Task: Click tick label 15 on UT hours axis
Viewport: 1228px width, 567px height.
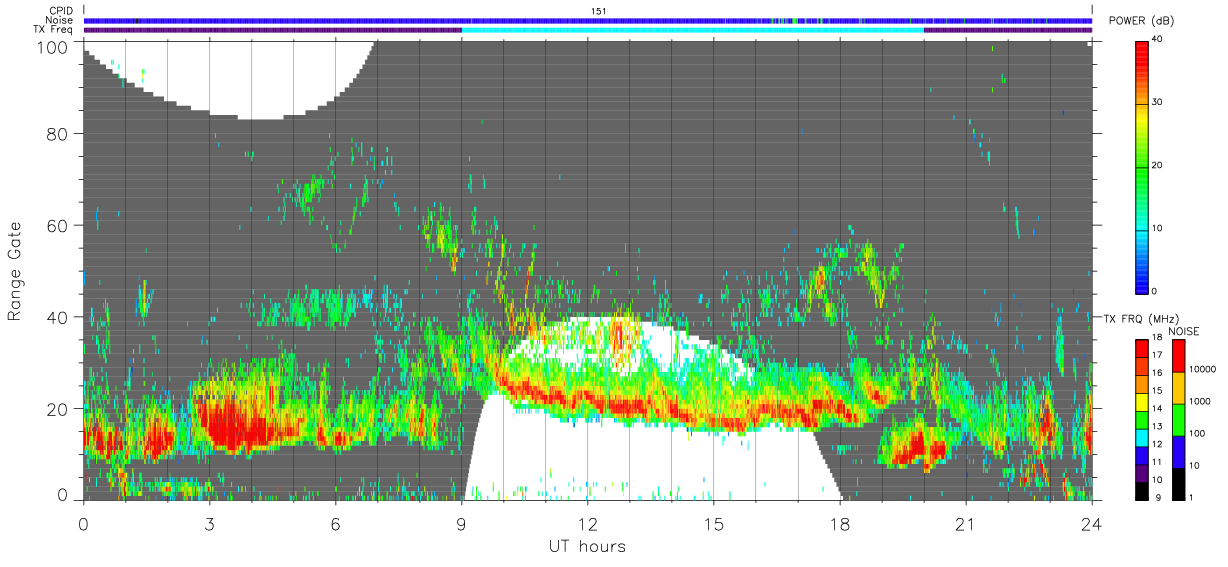Action: click(713, 524)
